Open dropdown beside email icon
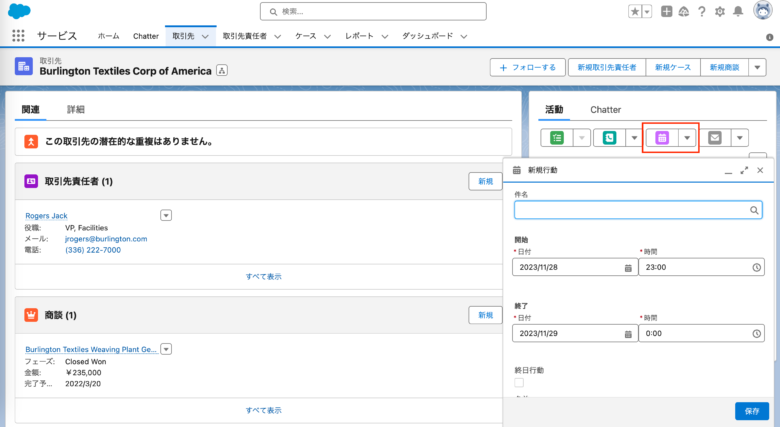The width and height of the screenshot is (780, 427). point(740,138)
